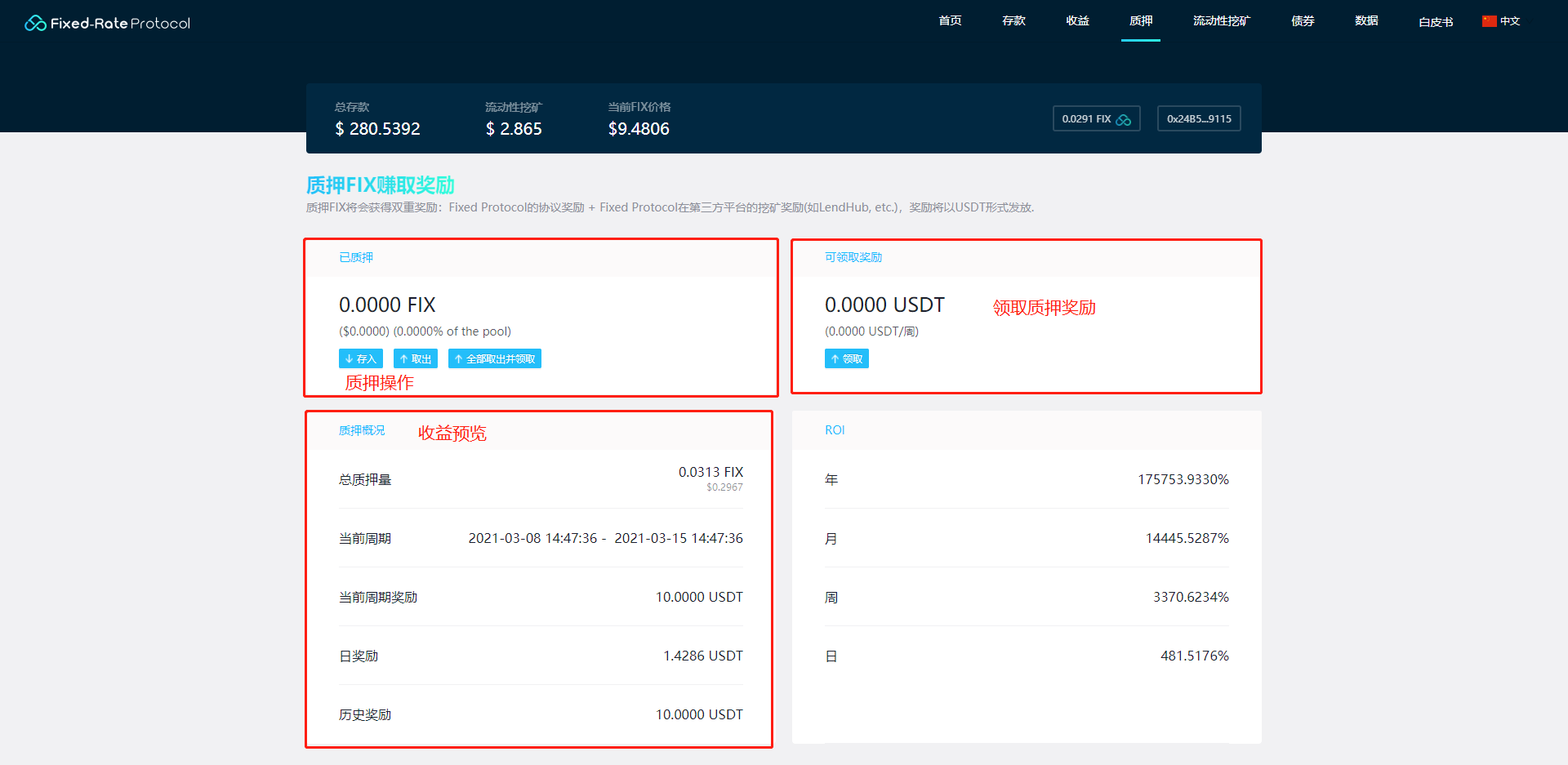Open the 首页 home menu item
Screen dimensions: 1568x765
click(x=950, y=21)
